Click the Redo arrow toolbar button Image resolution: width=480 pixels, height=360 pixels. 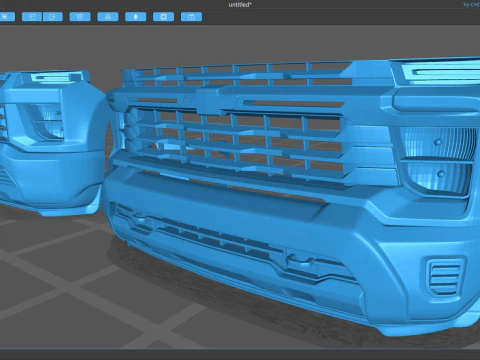tap(53, 17)
